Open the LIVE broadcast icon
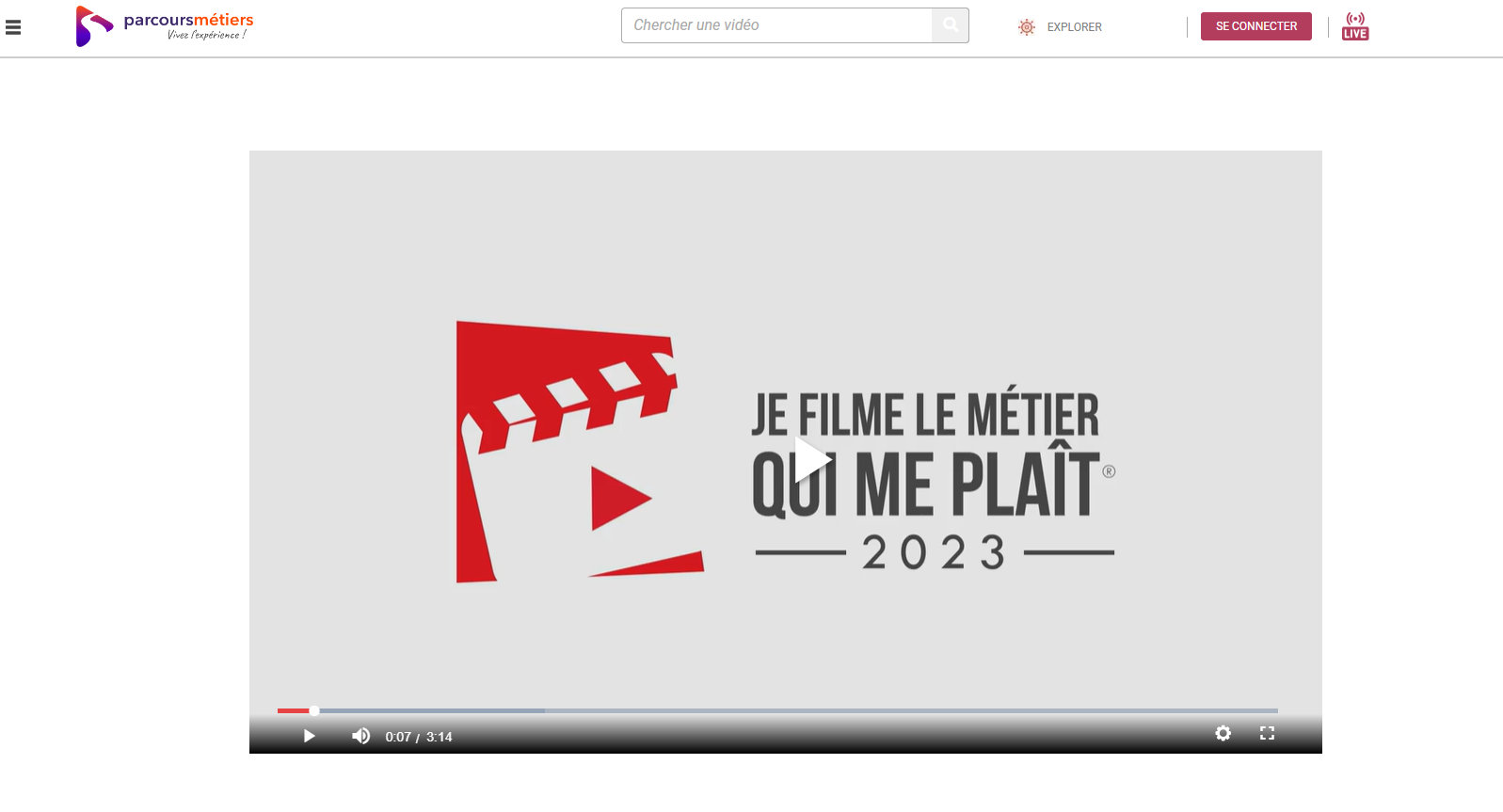This screenshot has width=1503, height=812. pos(1355,26)
